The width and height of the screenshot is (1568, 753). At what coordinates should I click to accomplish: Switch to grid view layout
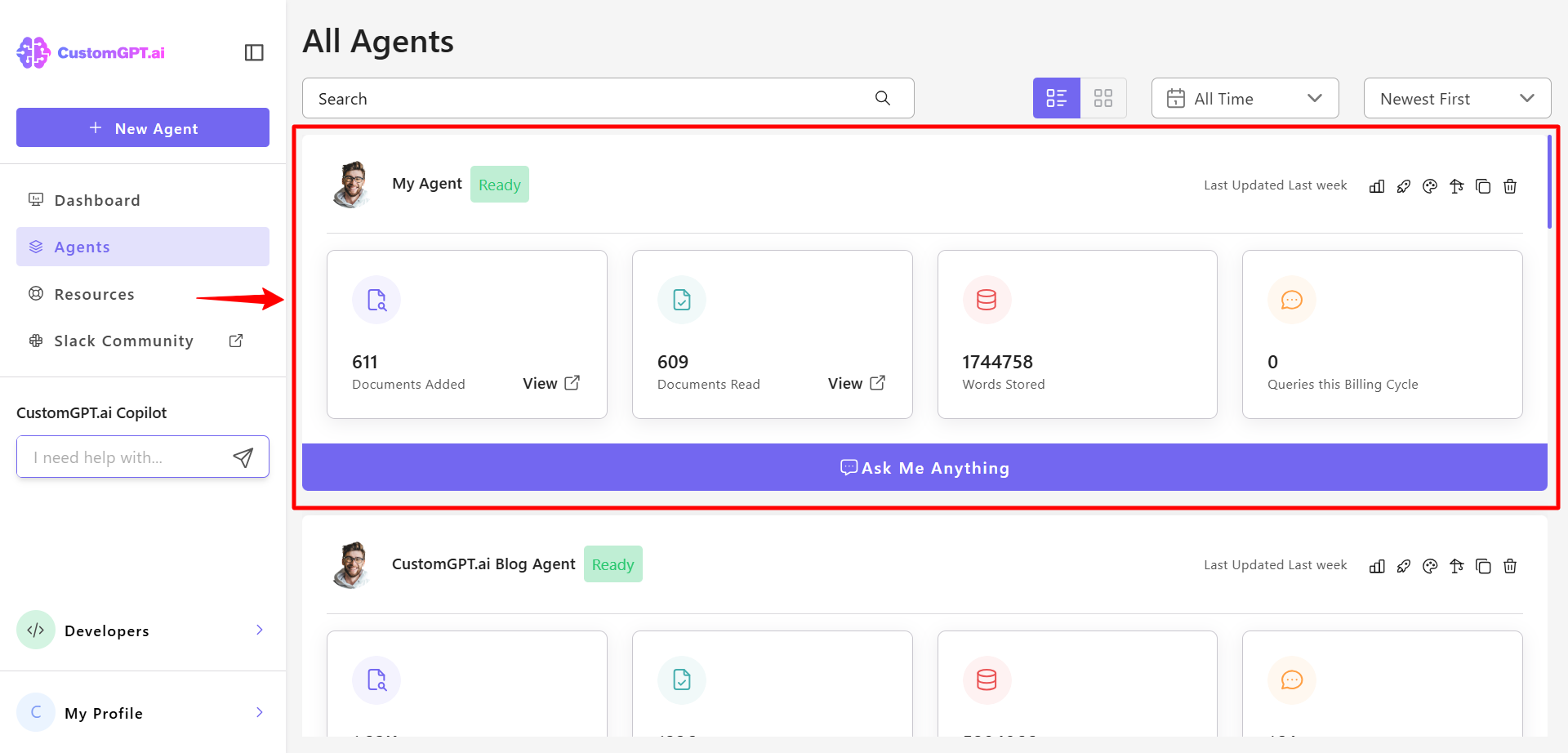tap(1103, 98)
